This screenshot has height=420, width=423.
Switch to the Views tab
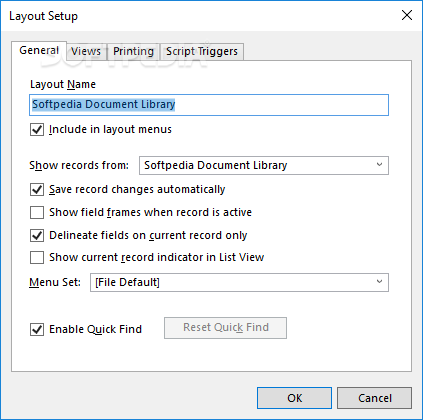(86, 51)
